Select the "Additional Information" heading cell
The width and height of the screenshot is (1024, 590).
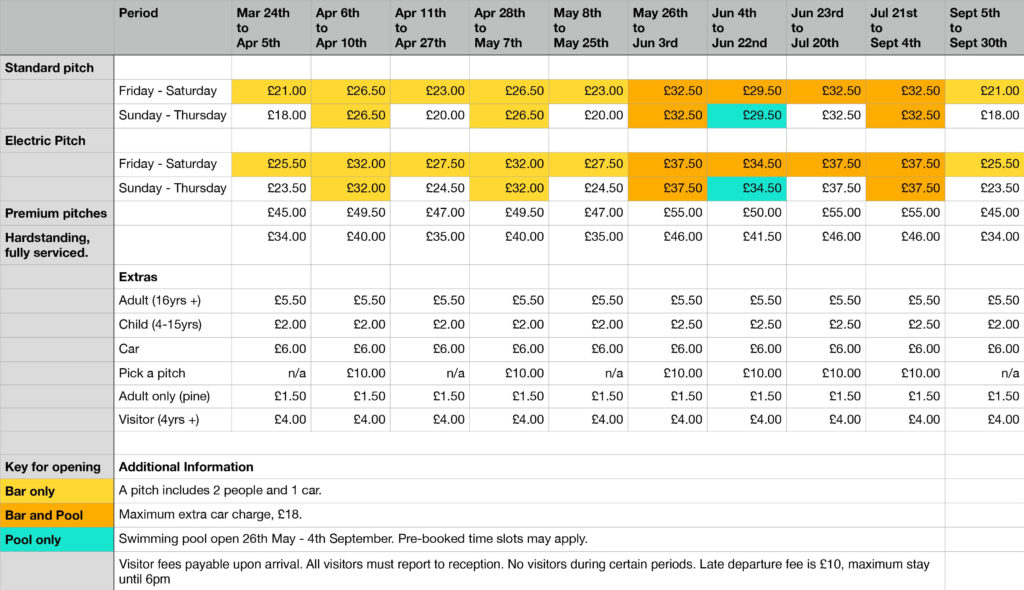(x=529, y=467)
